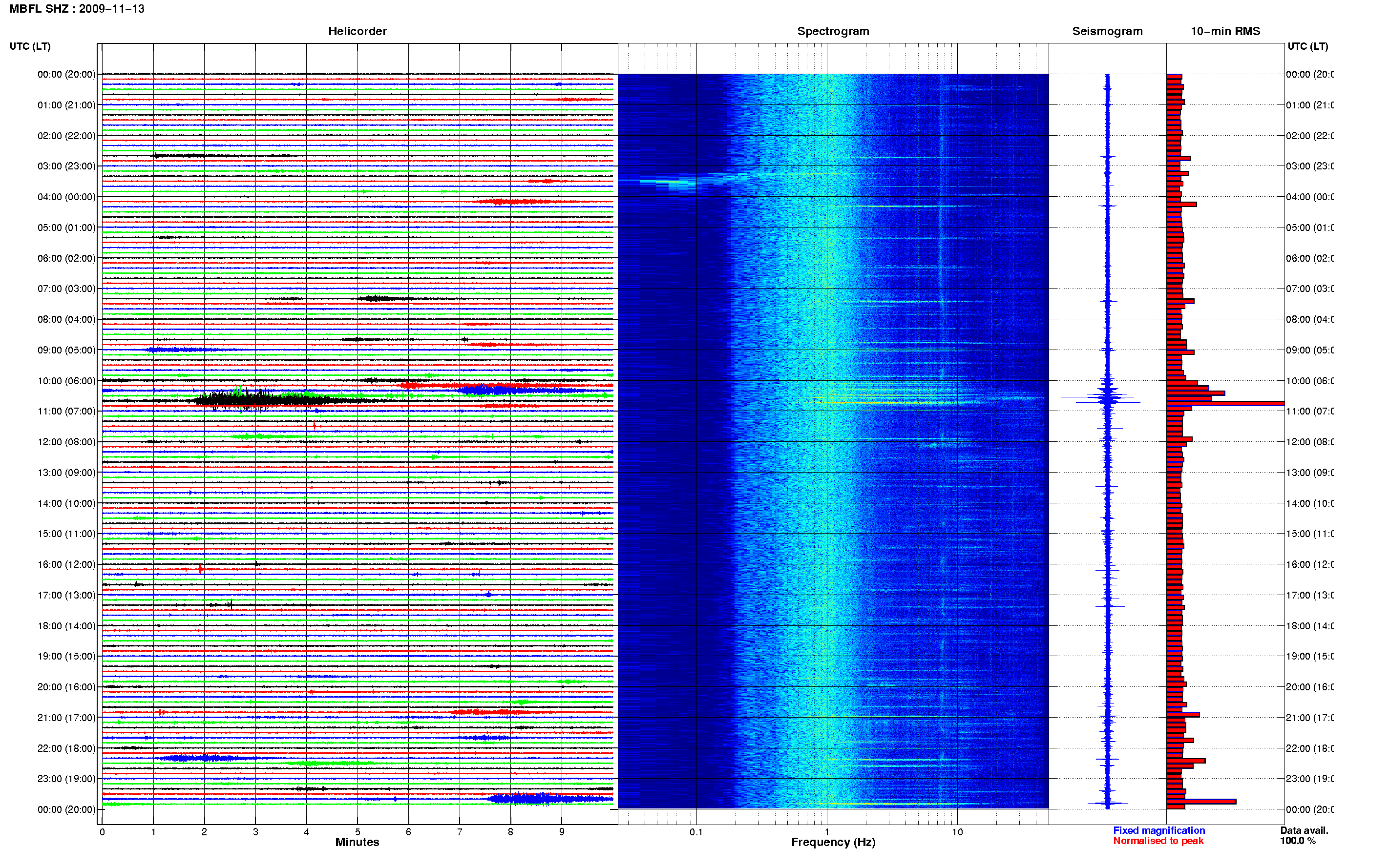
Task: Click the '10' frequency tick label
Action: click(x=957, y=832)
